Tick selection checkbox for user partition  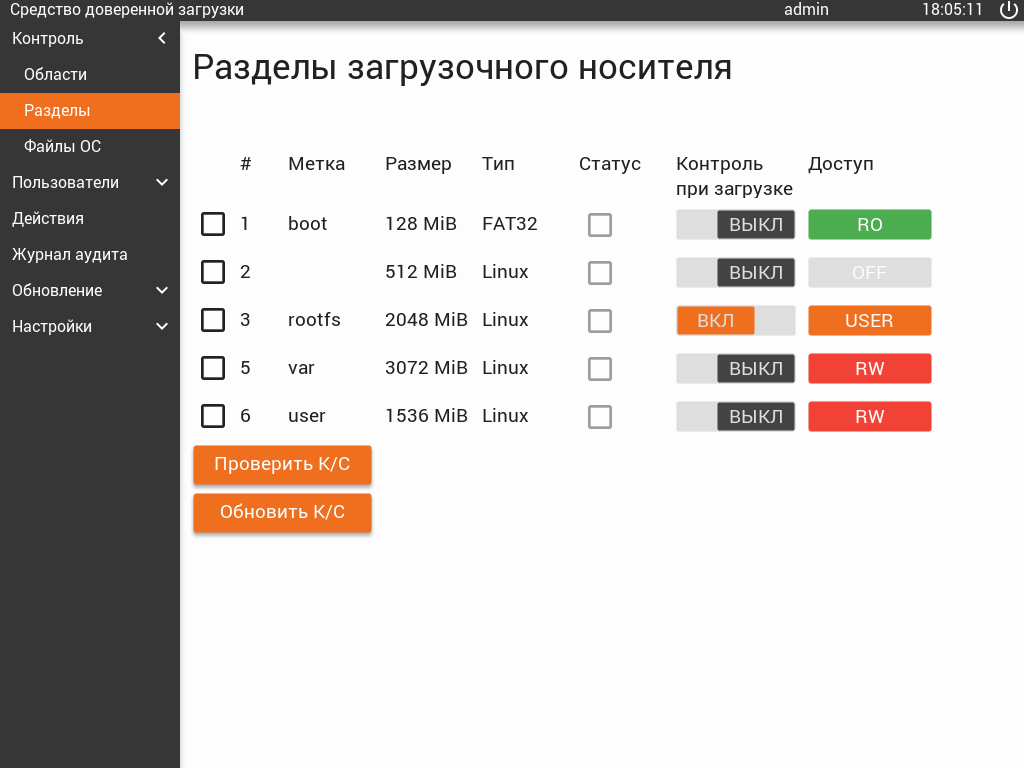coord(213,416)
